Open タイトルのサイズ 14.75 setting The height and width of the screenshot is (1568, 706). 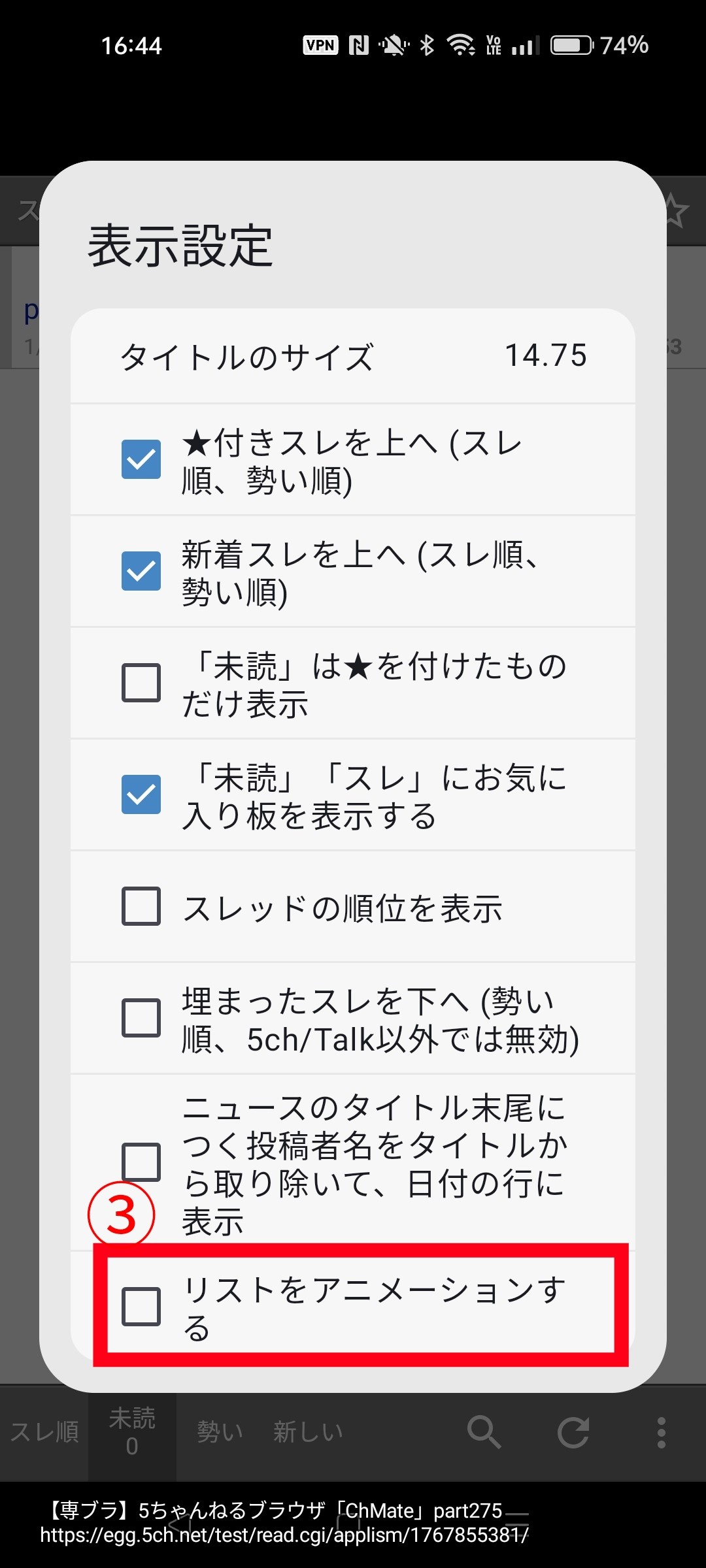click(353, 357)
